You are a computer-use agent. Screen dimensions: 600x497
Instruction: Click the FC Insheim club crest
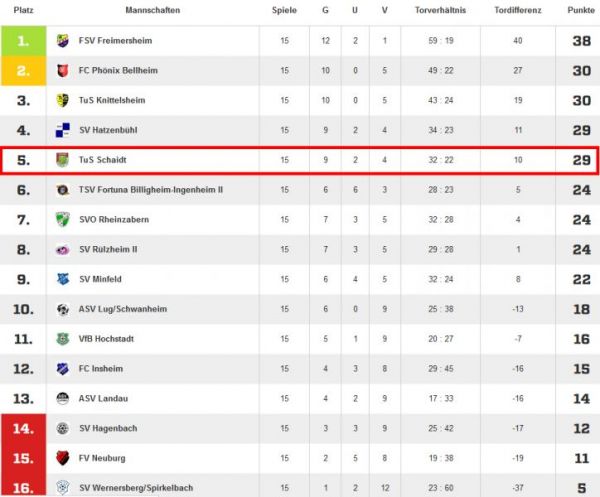tap(63, 369)
